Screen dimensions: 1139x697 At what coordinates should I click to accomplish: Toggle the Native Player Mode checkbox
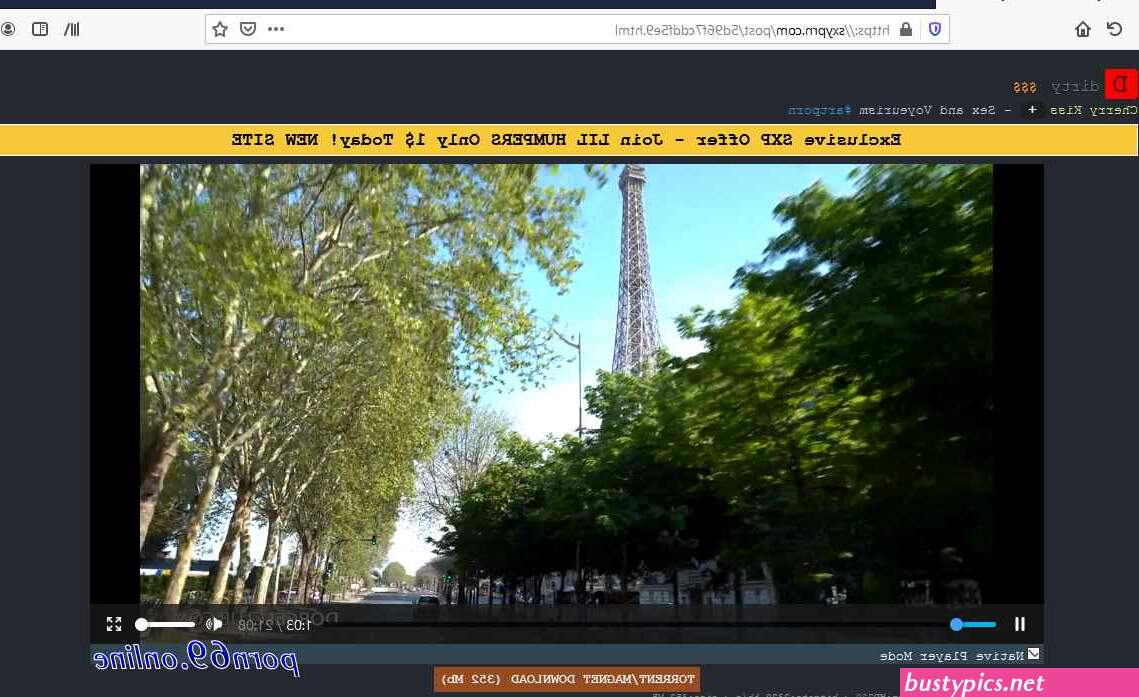1034,654
